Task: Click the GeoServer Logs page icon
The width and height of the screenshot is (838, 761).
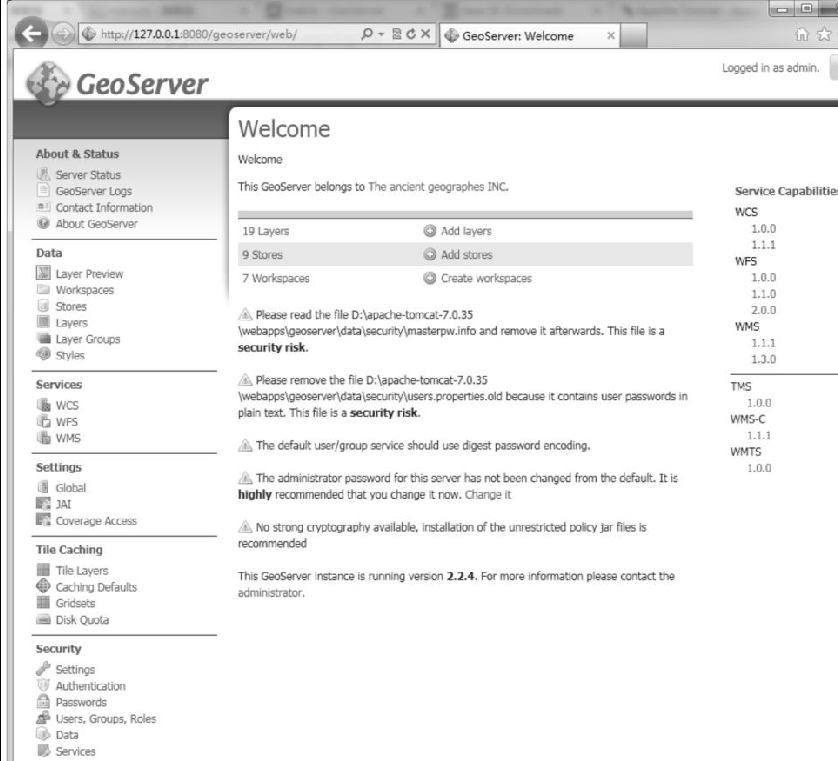Action: [43, 190]
